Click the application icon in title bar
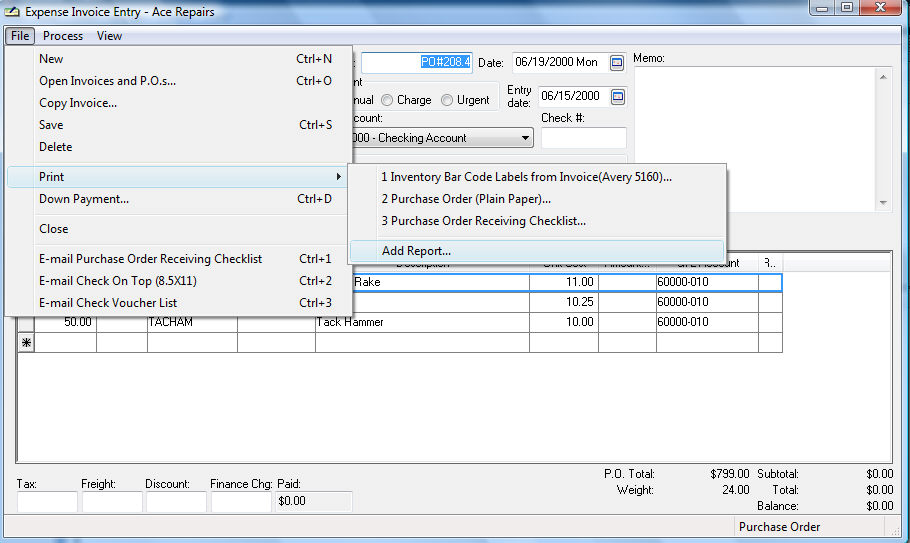Image resolution: width=910 pixels, height=543 pixels. click(11, 12)
